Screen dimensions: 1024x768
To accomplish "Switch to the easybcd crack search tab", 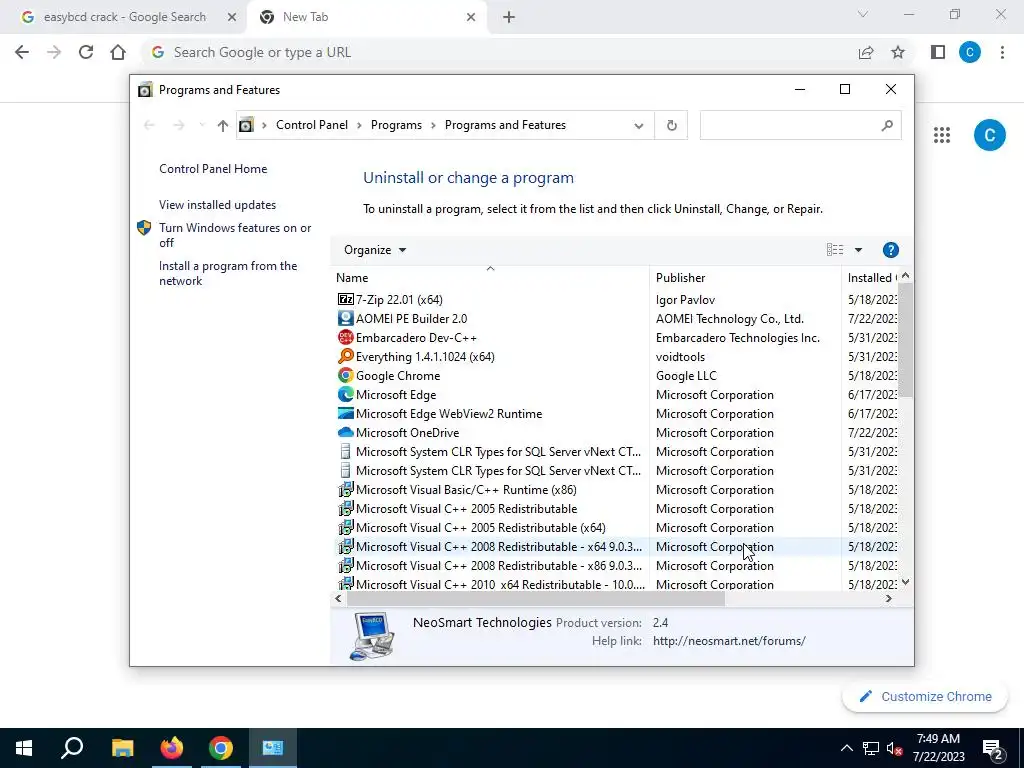I will pos(124,17).
